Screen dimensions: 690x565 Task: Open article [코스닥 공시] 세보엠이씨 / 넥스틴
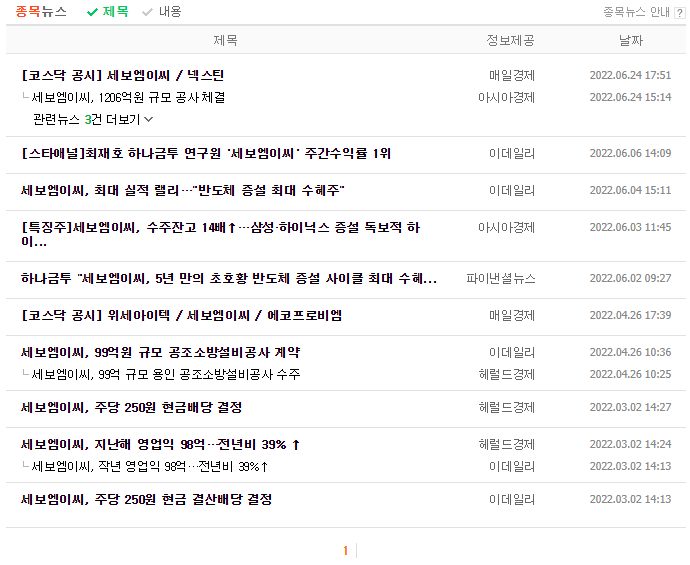(x=123, y=75)
